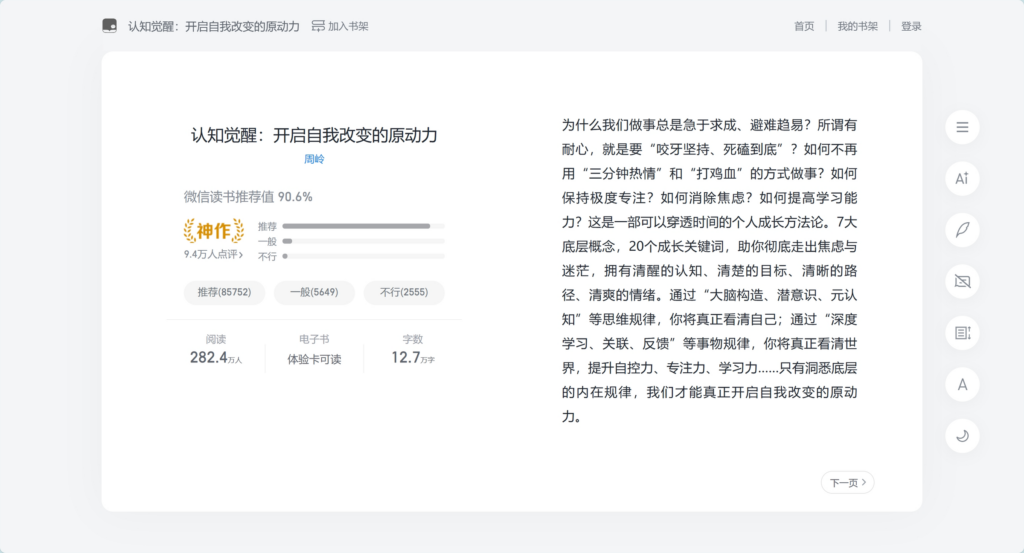Toggle the crossed-out image display icon
This screenshot has height=553, width=1024.
(x=962, y=281)
